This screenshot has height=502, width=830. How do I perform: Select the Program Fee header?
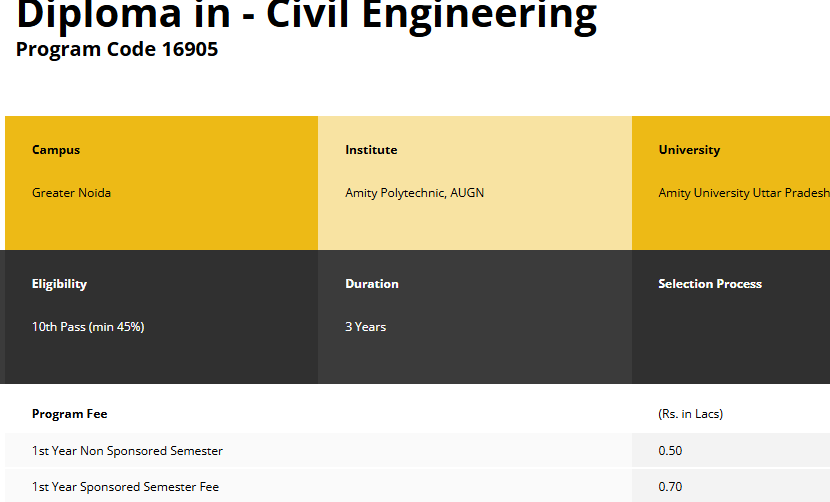click(x=69, y=414)
